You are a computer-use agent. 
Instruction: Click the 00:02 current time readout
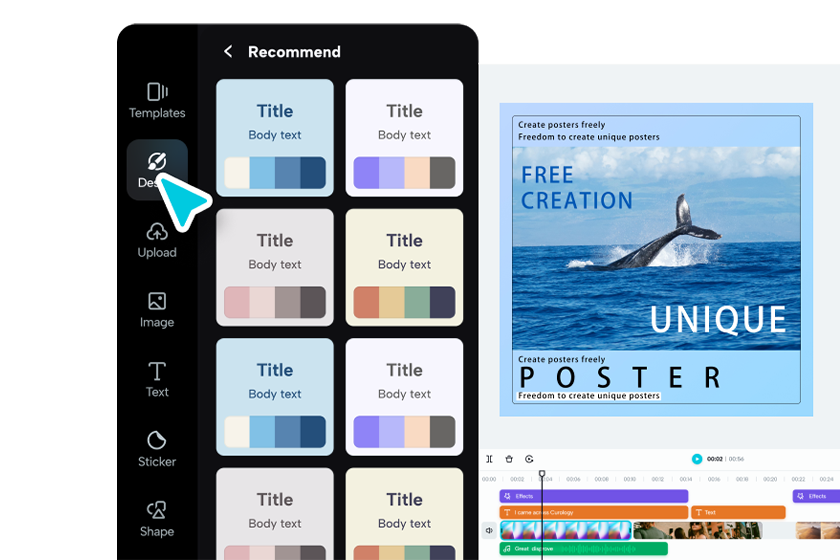click(715, 459)
